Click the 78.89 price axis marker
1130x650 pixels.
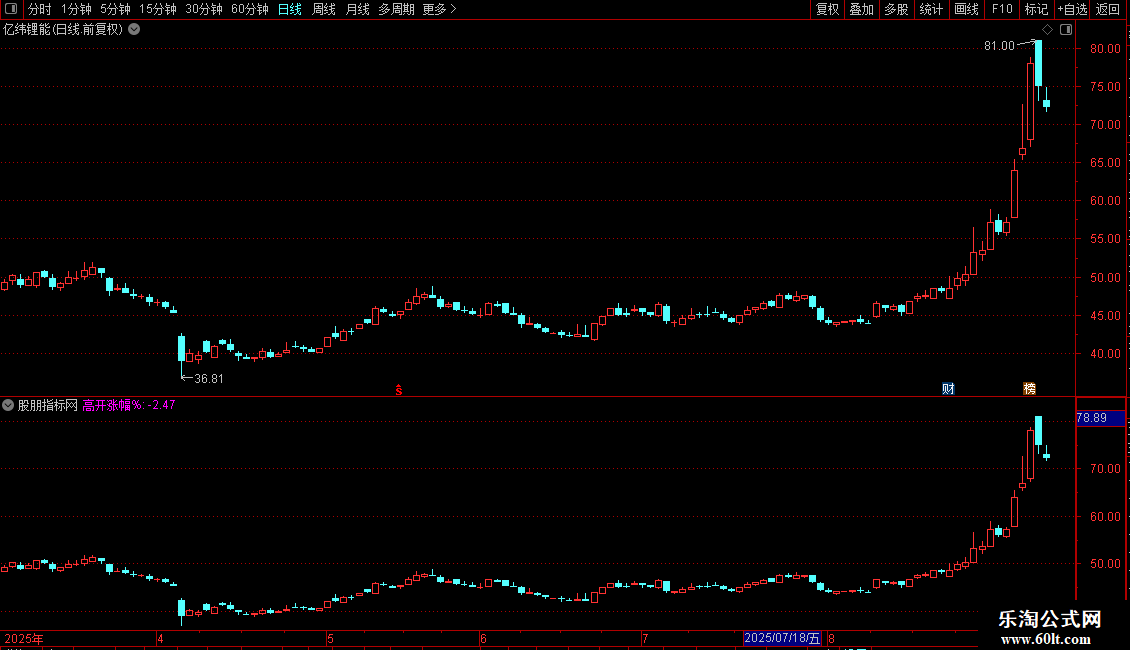pyautogui.click(x=1100, y=418)
